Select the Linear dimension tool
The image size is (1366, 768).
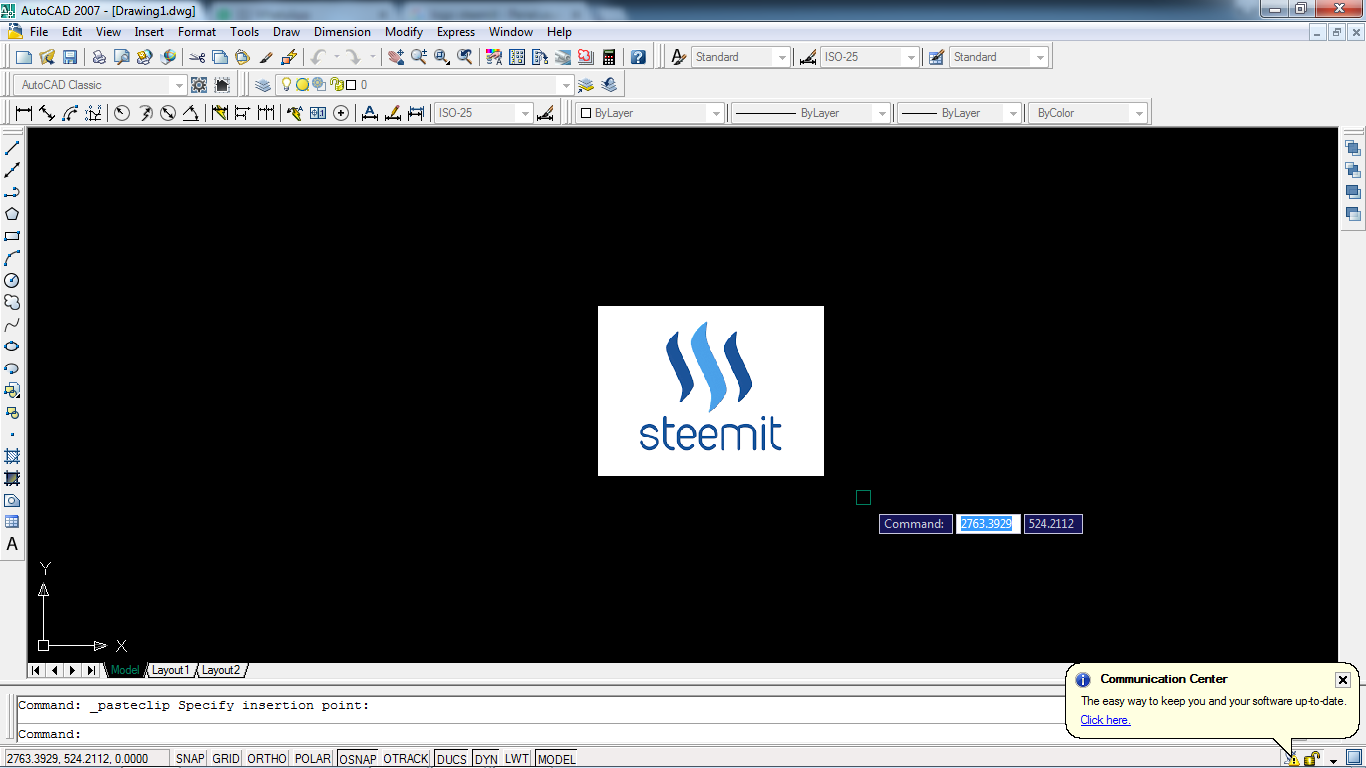pyautogui.click(x=24, y=113)
